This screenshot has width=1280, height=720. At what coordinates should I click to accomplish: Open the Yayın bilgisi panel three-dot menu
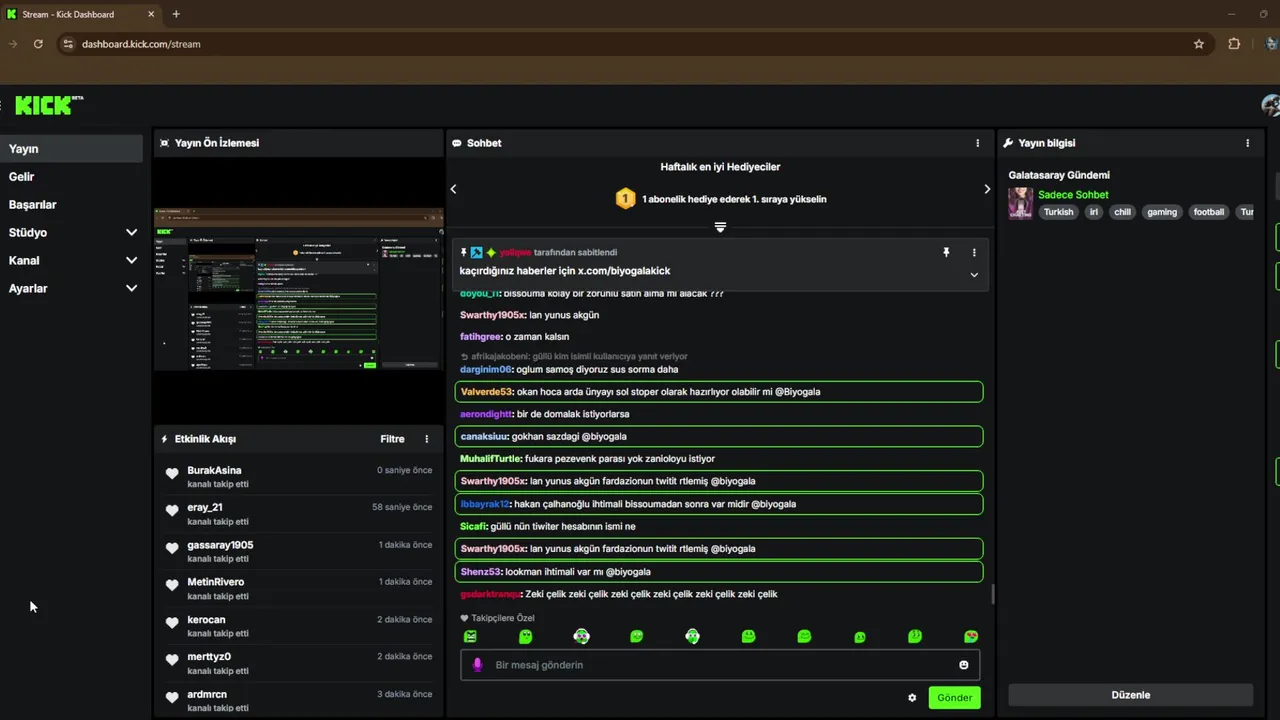tap(1247, 143)
